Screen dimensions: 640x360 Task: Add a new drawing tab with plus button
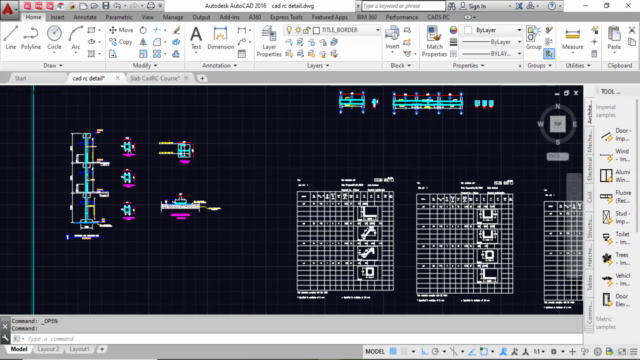coord(202,78)
